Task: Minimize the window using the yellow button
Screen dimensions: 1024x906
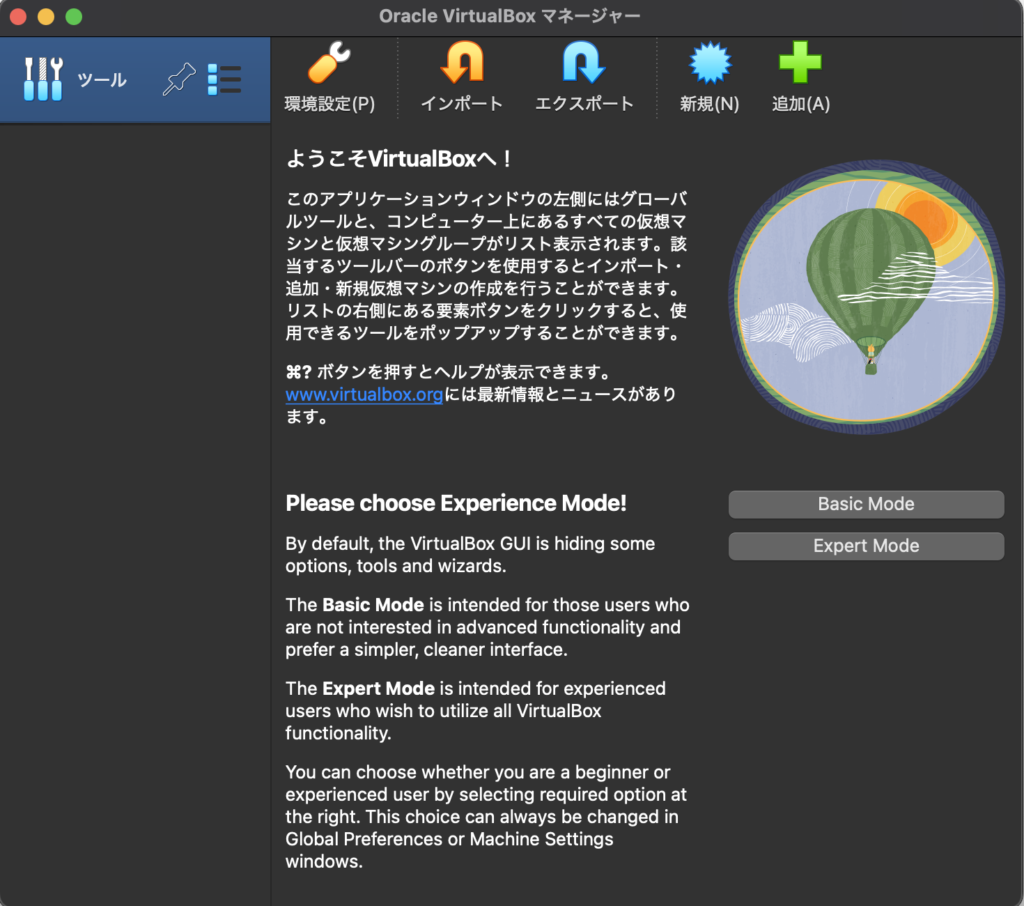Action: pyautogui.click(x=46, y=17)
